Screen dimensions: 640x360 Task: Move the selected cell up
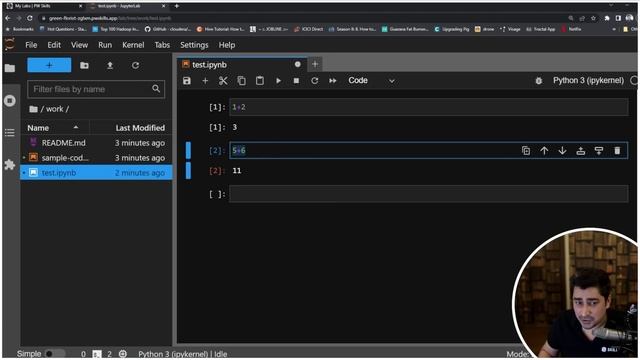tap(544, 151)
